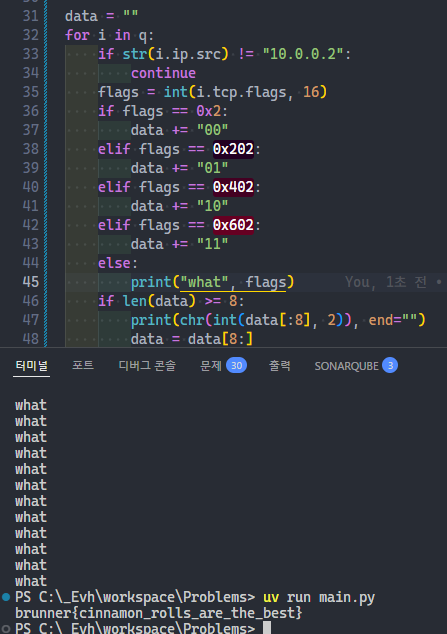Click the "uv run main.py" command text

[x=319, y=597]
